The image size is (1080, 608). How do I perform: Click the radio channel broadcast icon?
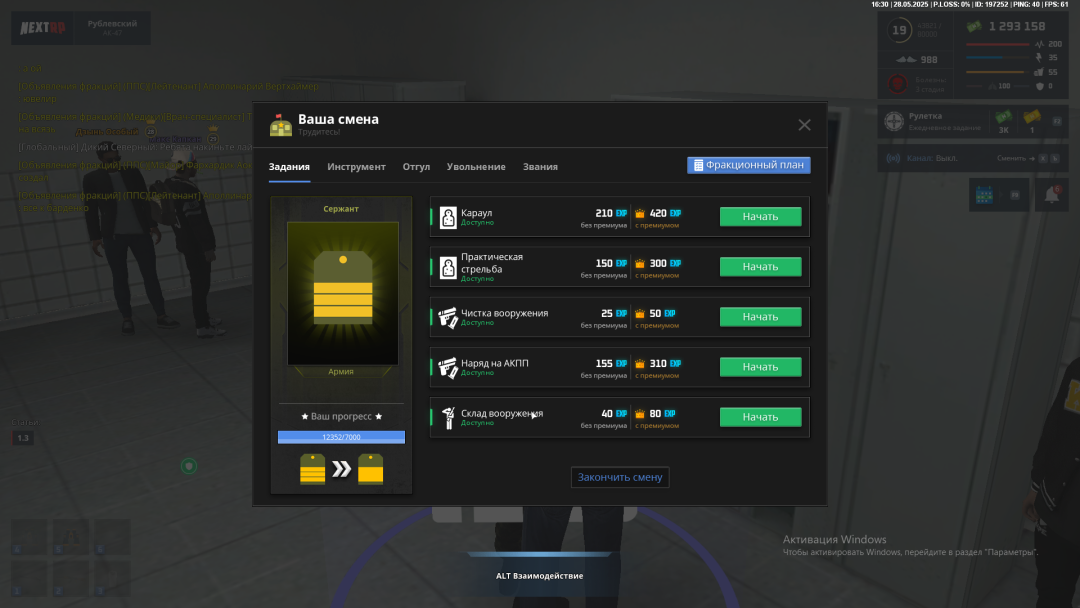(x=894, y=158)
